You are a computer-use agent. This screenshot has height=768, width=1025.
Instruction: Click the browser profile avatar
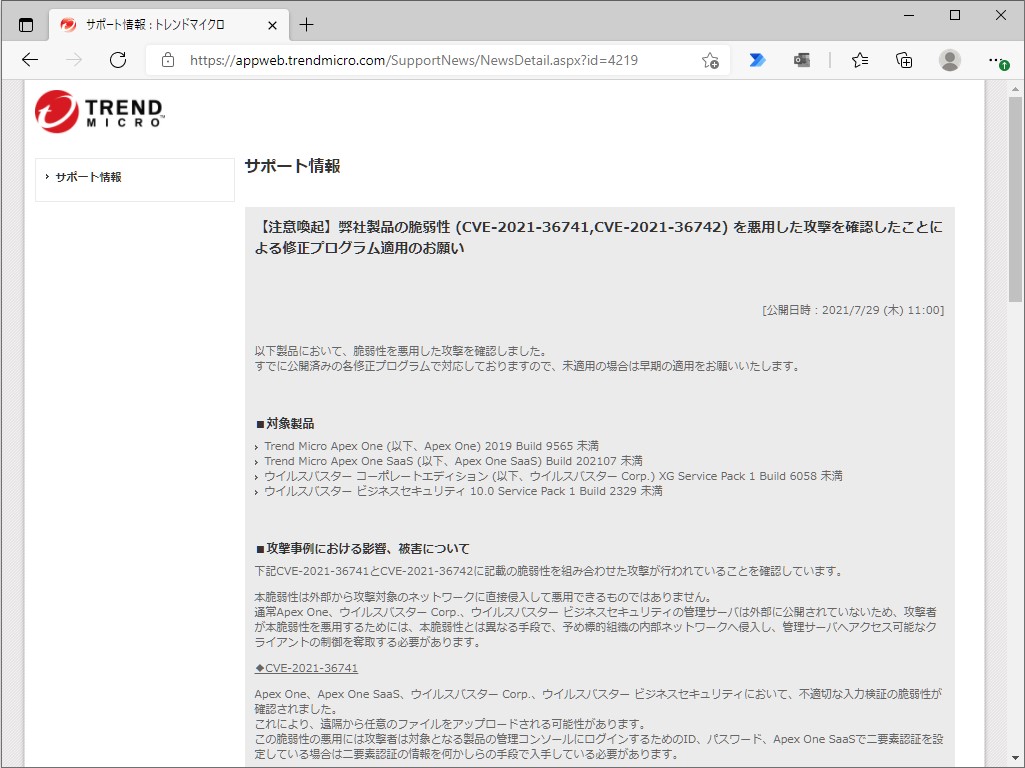click(949, 60)
